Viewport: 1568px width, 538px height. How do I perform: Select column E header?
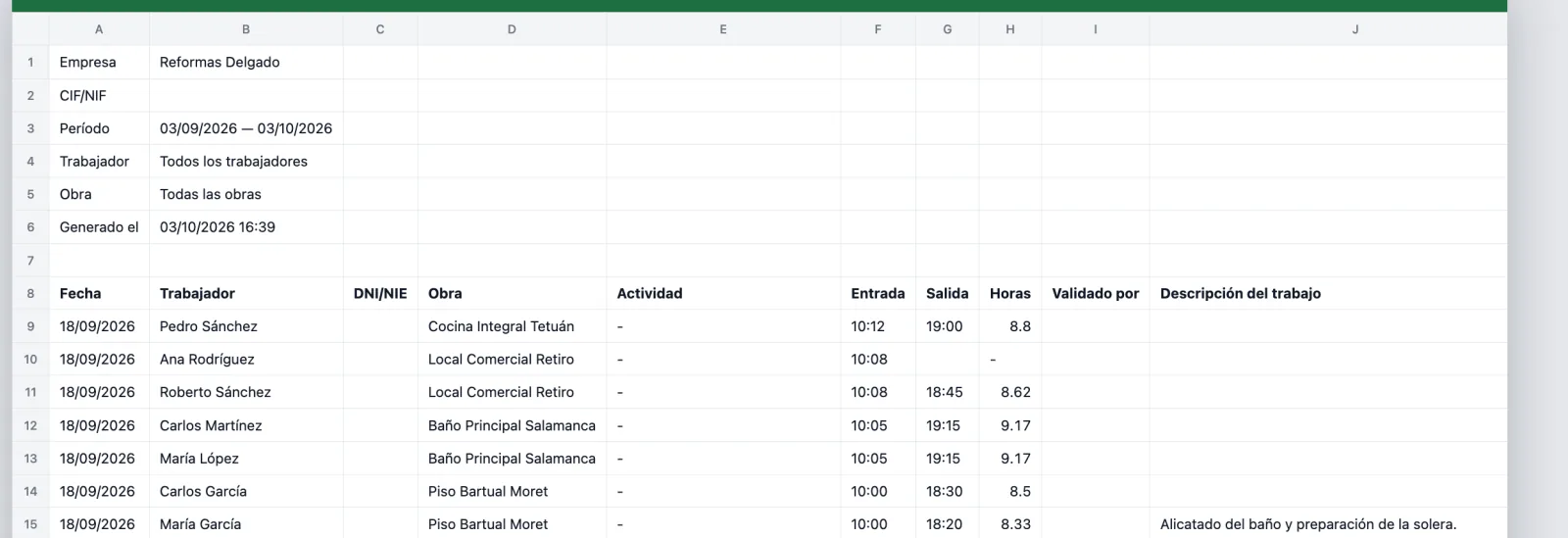coord(723,29)
